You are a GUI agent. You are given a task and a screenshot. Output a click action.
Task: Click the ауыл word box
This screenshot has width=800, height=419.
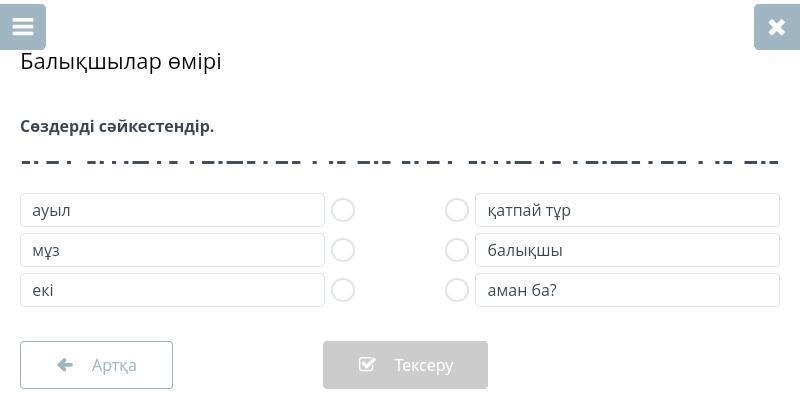[172, 210]
